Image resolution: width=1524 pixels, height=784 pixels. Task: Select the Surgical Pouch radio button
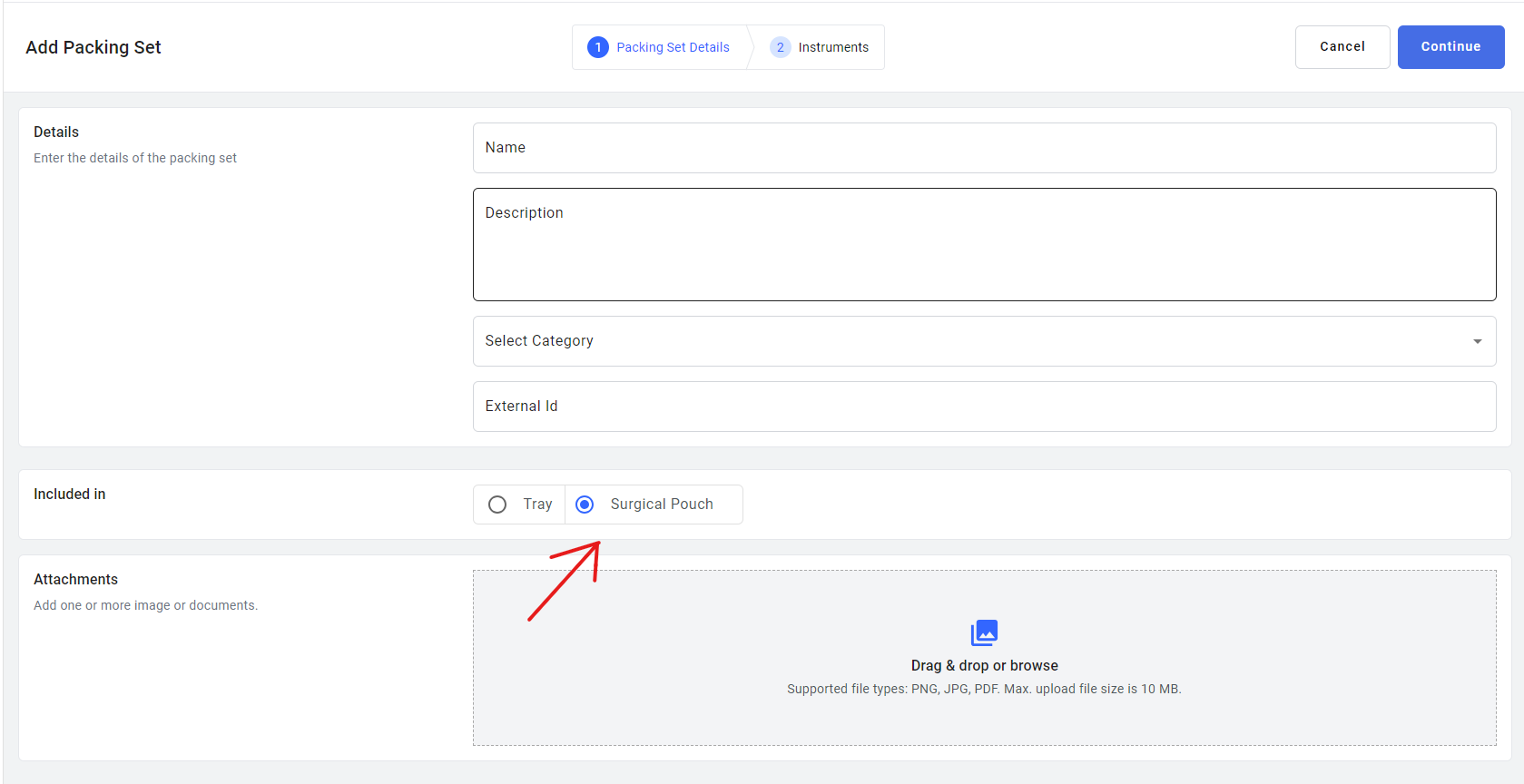pos(585,505)
